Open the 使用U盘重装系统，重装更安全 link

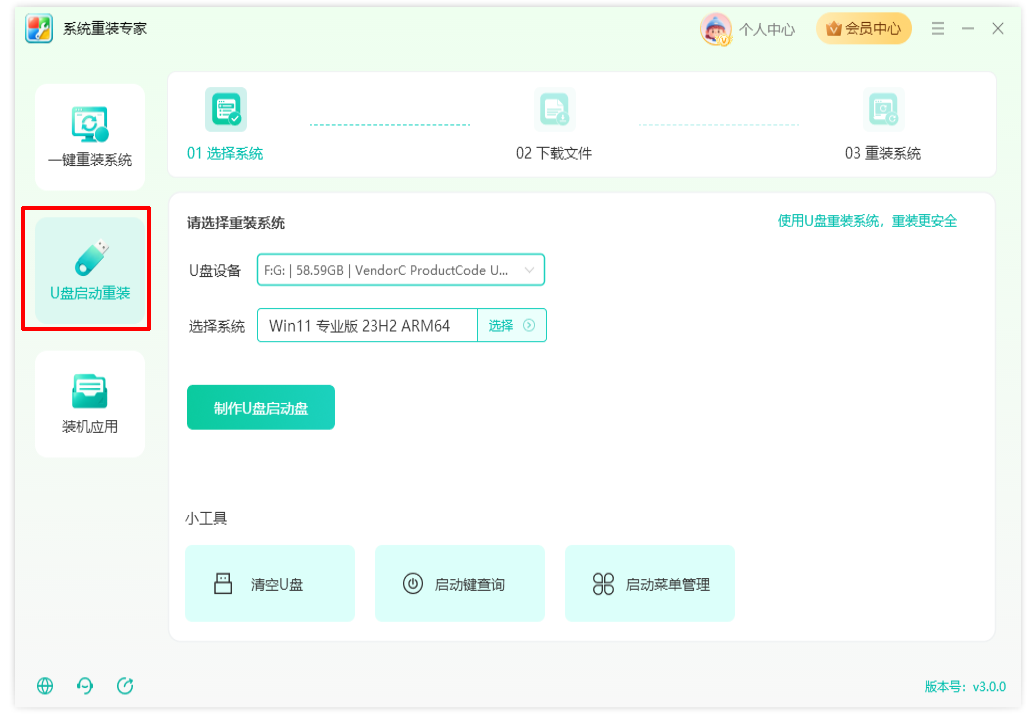click(x=867, y=221)
